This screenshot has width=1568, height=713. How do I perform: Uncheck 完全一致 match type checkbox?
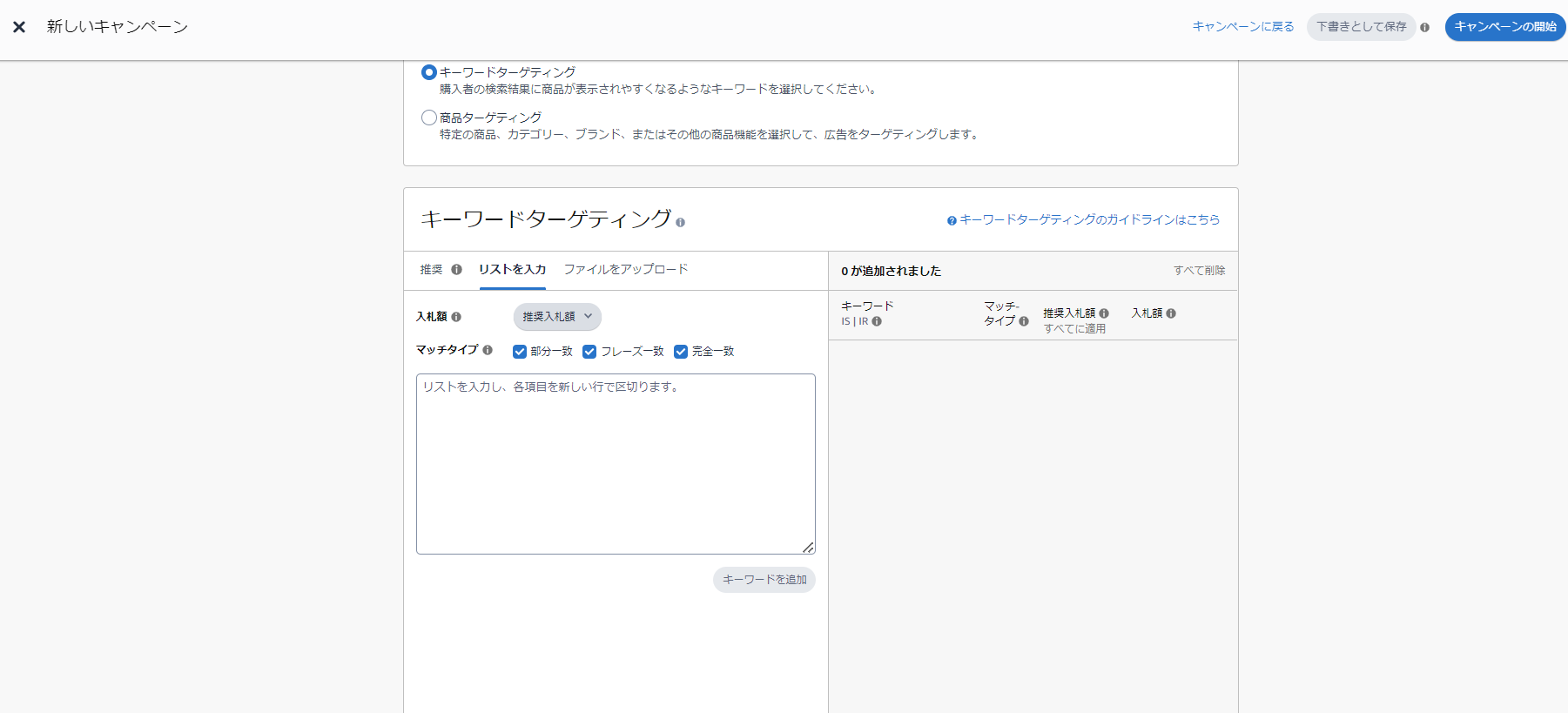[x=681, y=352]
